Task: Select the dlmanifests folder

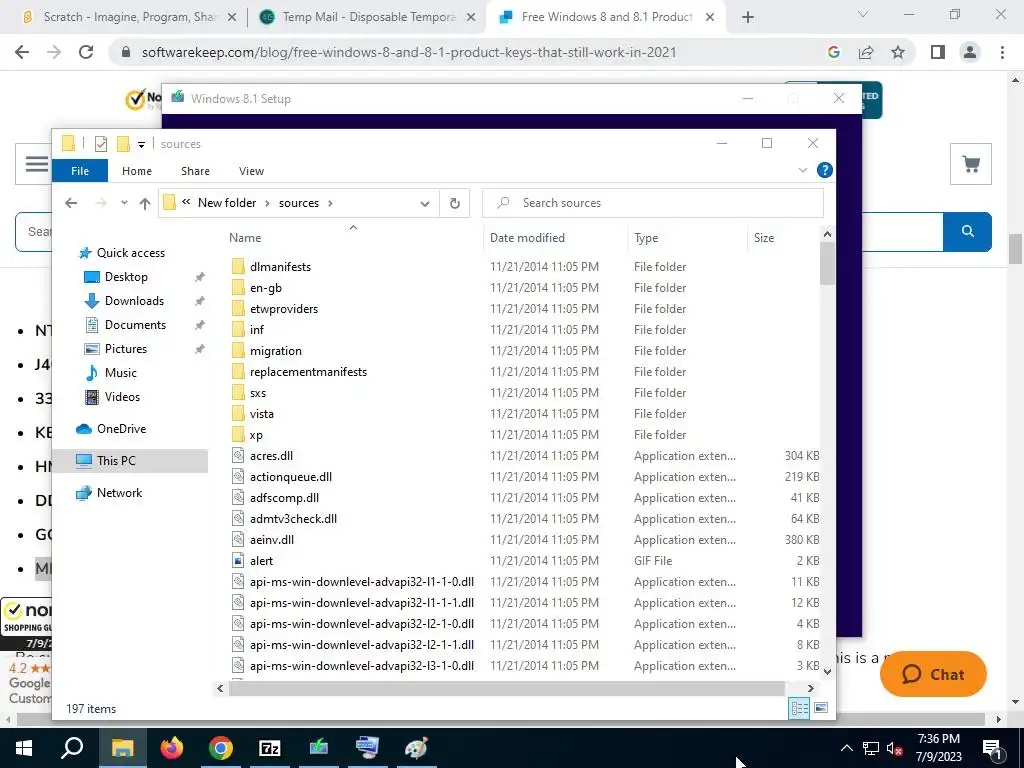Action: point(280,266)
